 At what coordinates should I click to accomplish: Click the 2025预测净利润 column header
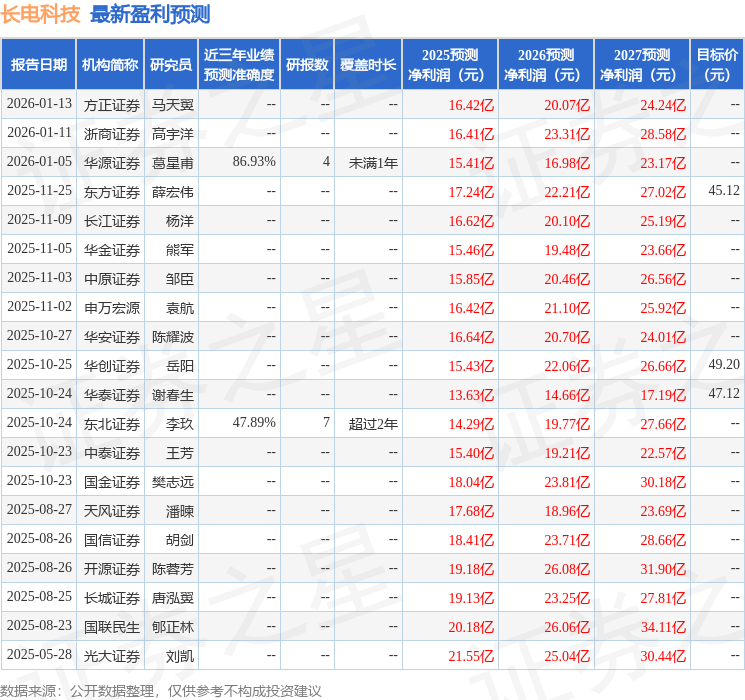tap(450, 65)
